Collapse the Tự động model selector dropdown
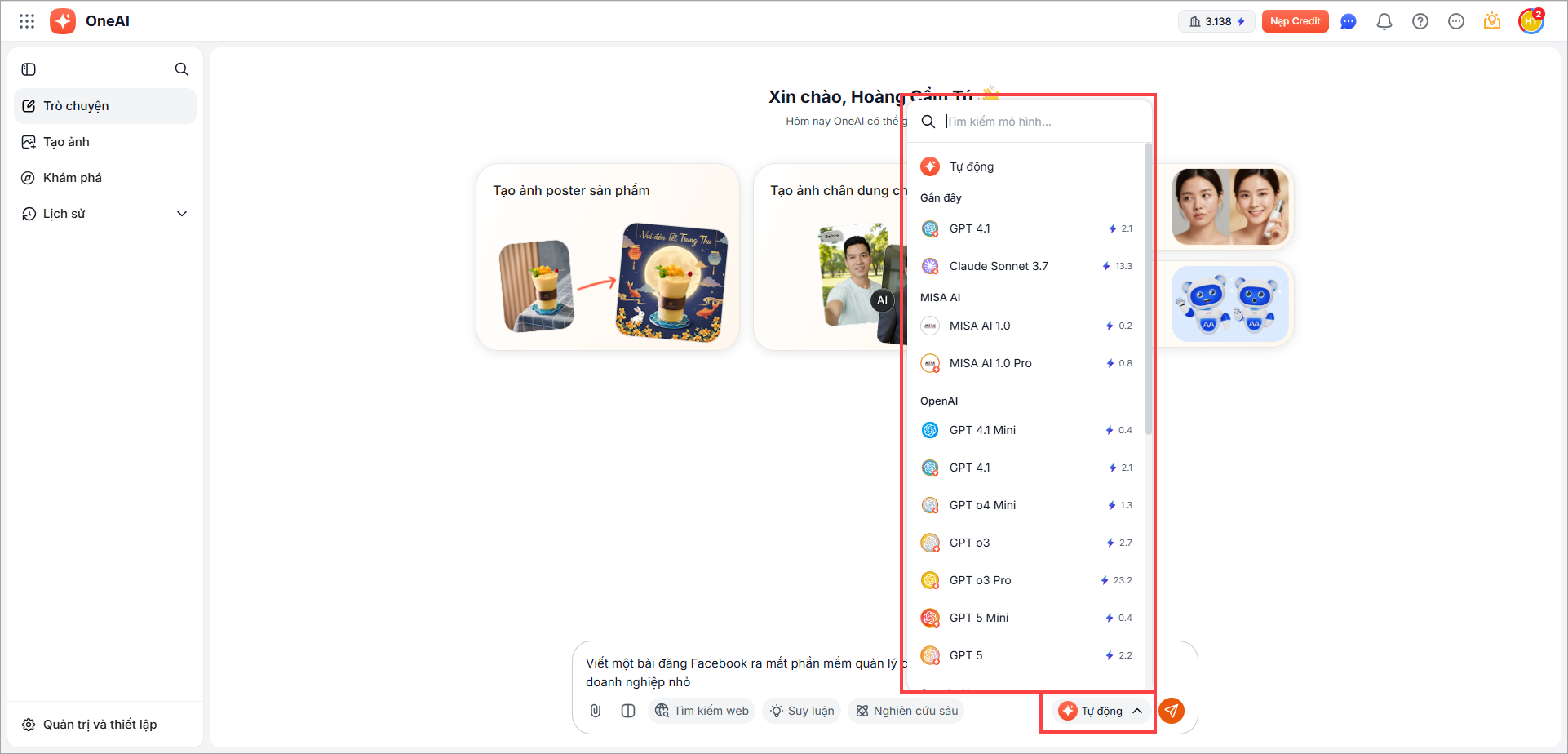This screenshot has width=1568, height=754. point(1101,711)
